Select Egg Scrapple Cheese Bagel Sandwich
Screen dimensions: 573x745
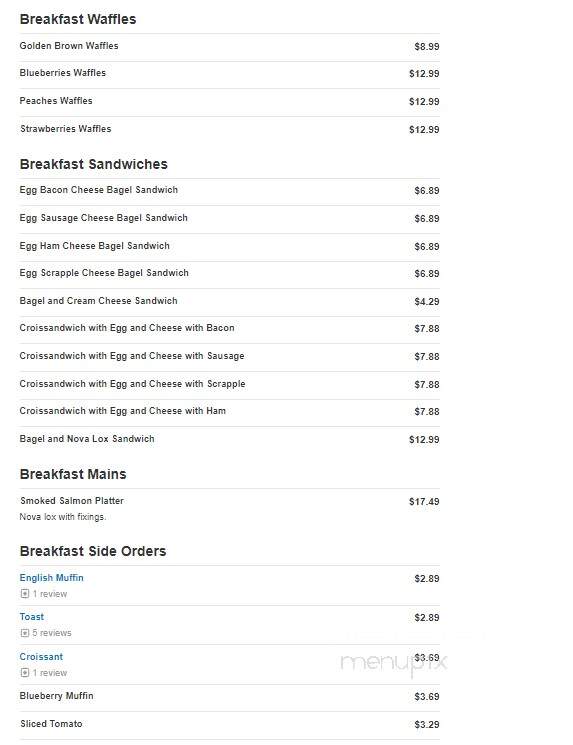[x=104, y=273]
